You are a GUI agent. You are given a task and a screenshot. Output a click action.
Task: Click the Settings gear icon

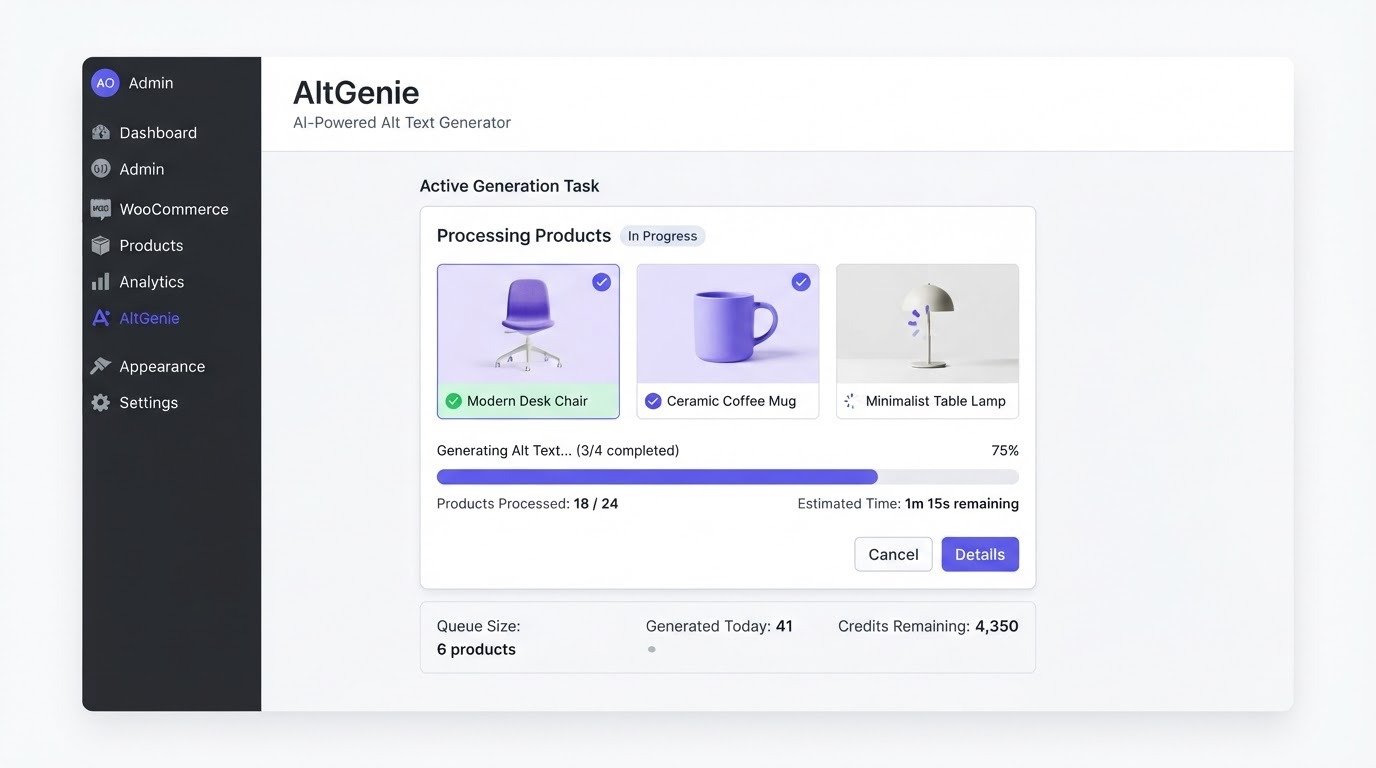(x=101, y=402)
